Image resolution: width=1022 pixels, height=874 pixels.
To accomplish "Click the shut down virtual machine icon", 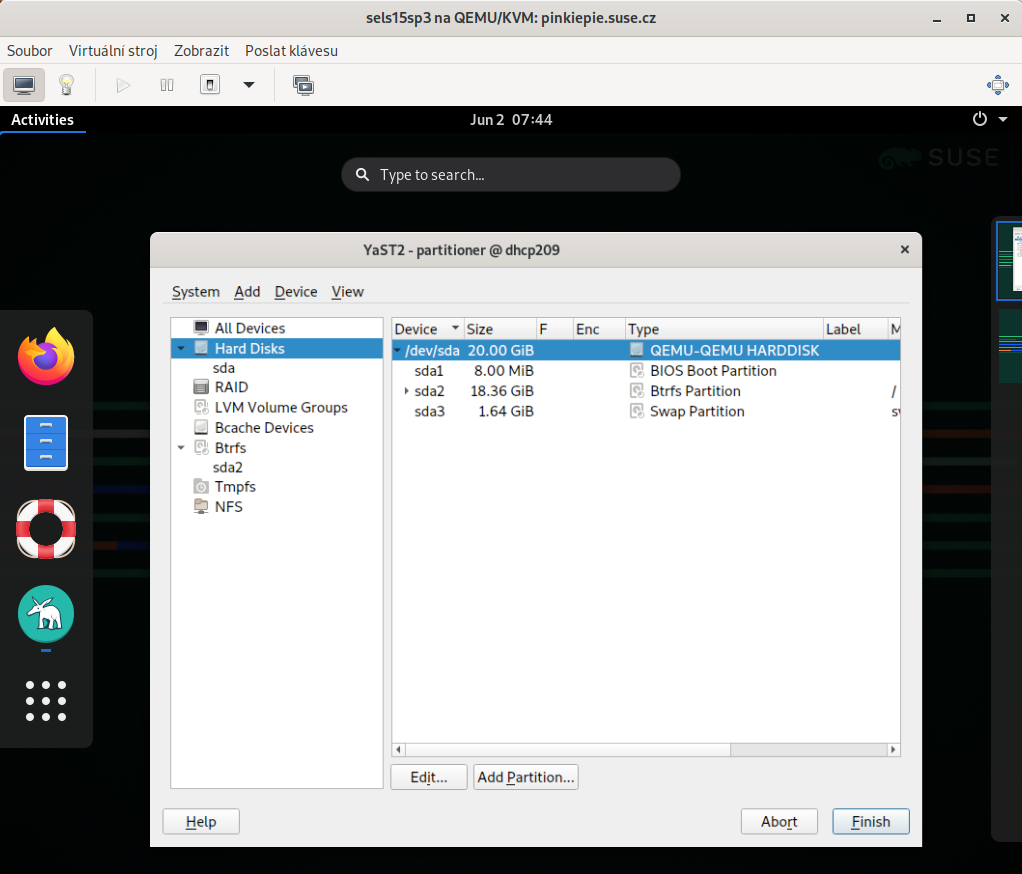I will click(x=210, y=85).
